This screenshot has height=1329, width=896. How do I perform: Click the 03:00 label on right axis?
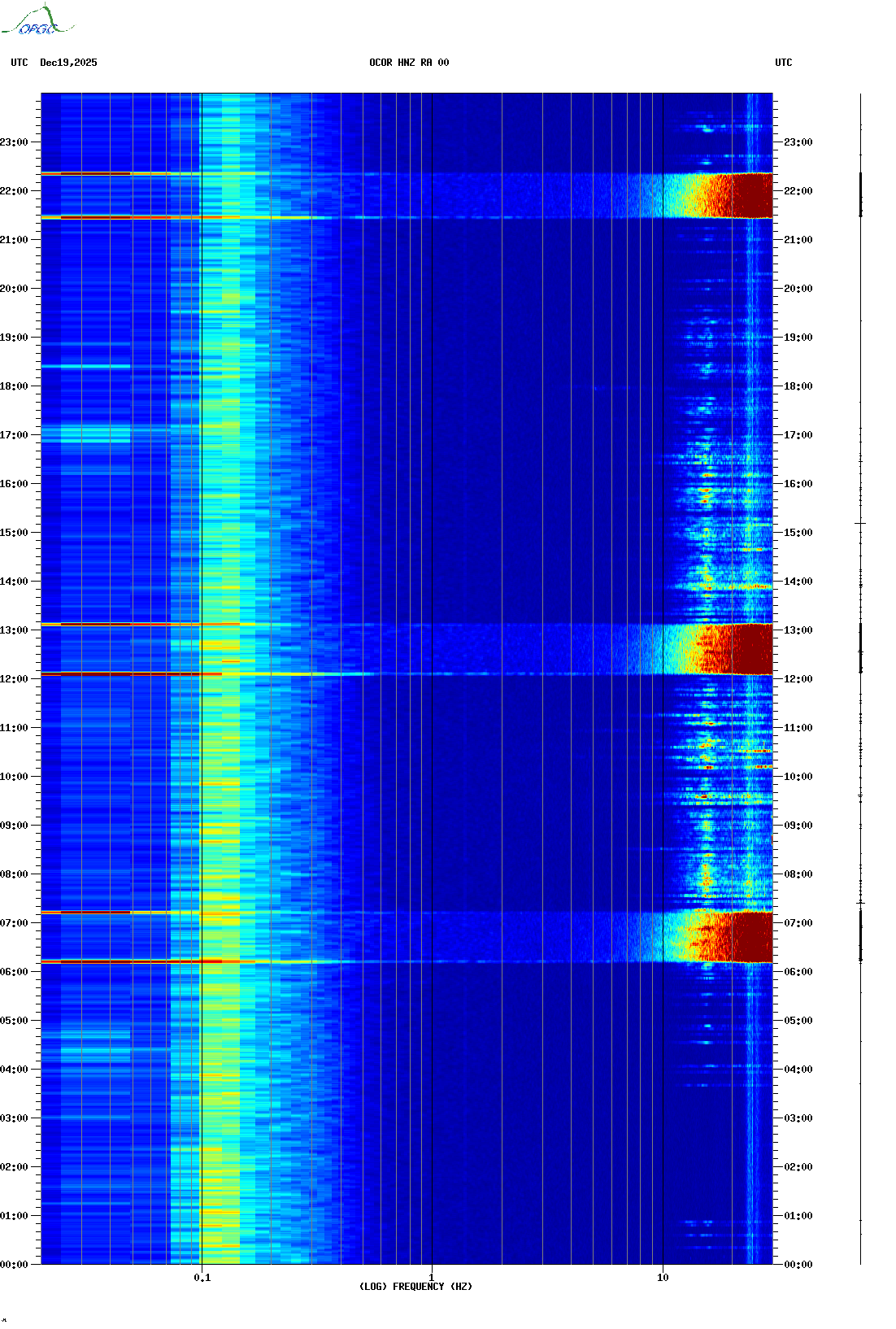click(798, 1118)
